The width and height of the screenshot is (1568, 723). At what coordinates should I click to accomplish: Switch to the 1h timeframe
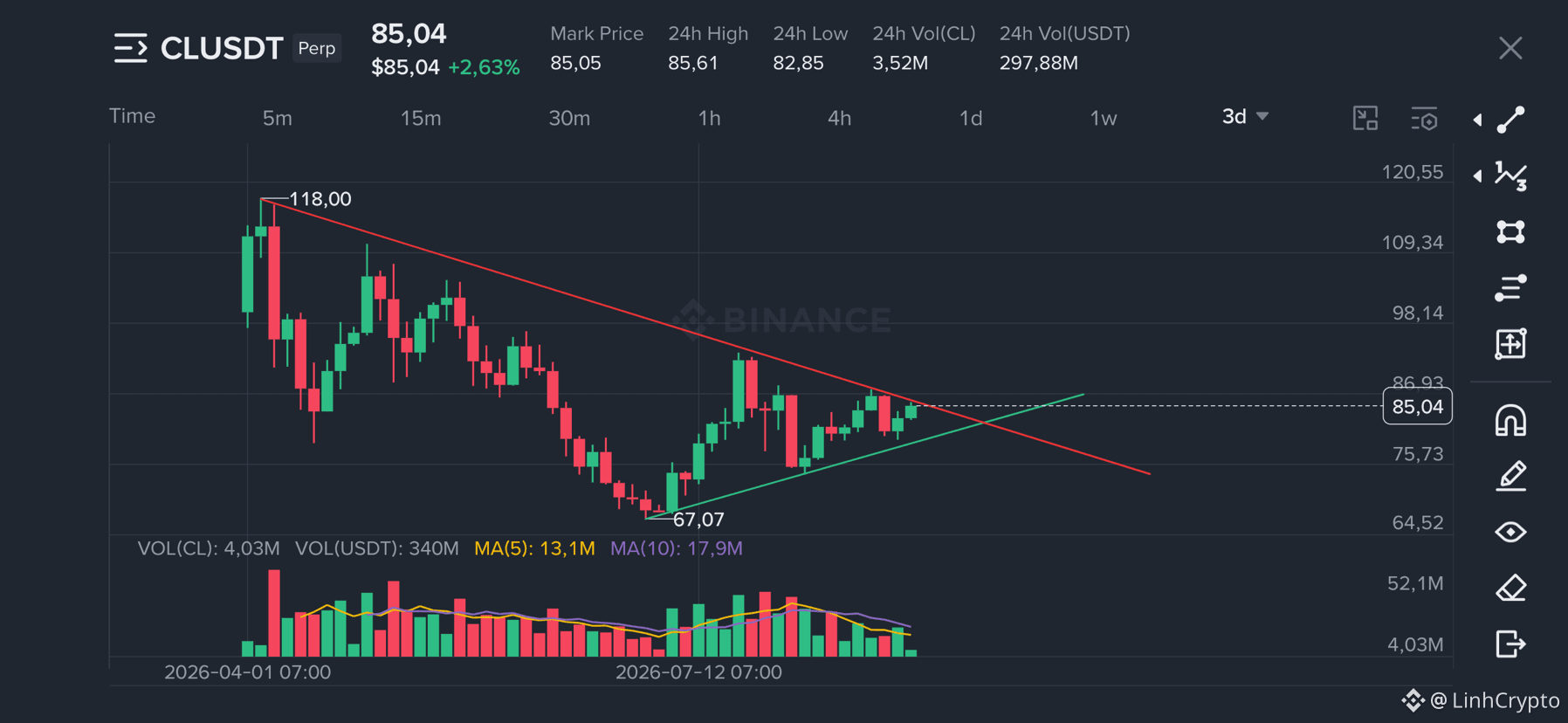[x=710, y=118]
